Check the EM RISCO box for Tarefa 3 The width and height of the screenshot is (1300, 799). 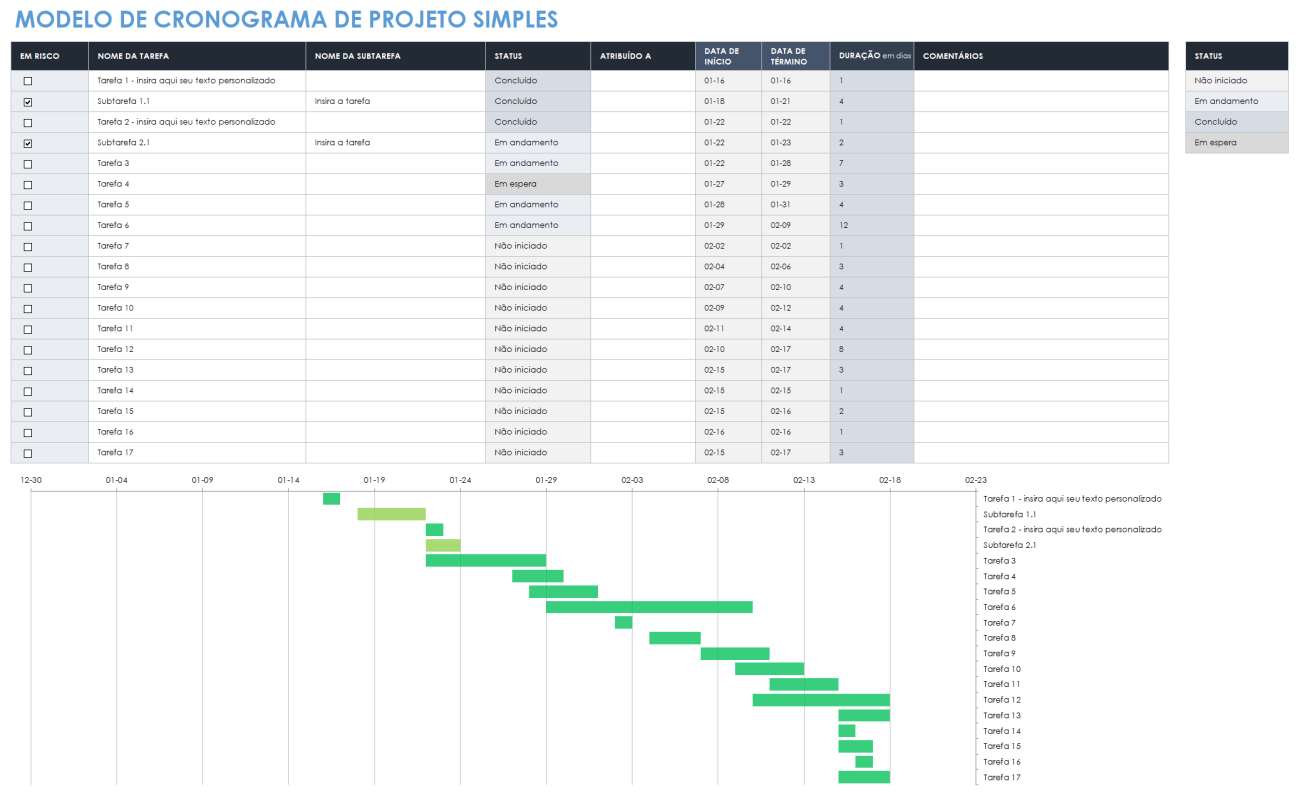27,163
